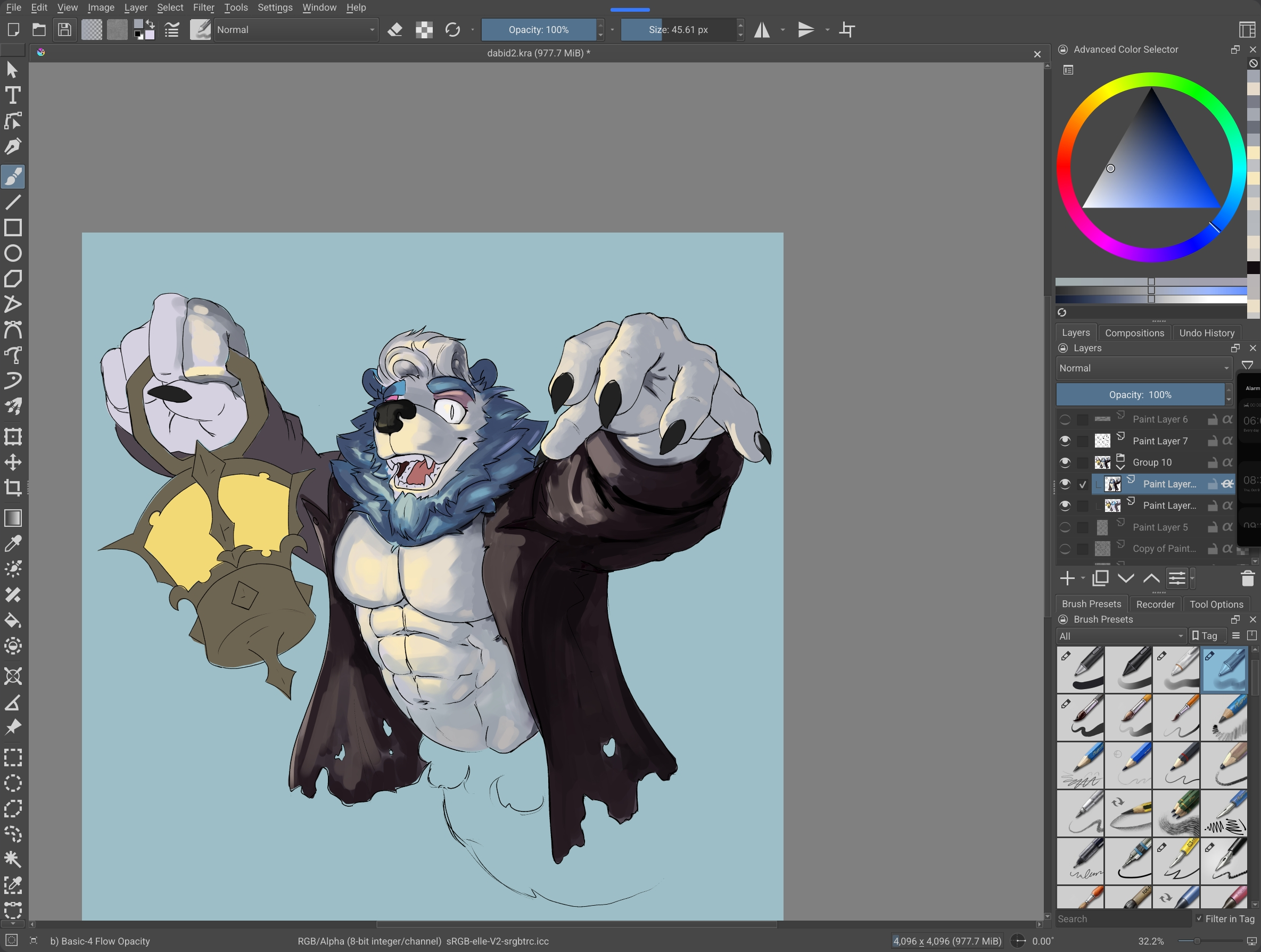Toggle eraser mode in top toolbar
The height and width of the screenshot is (952, 1261).
coord(395,30)
